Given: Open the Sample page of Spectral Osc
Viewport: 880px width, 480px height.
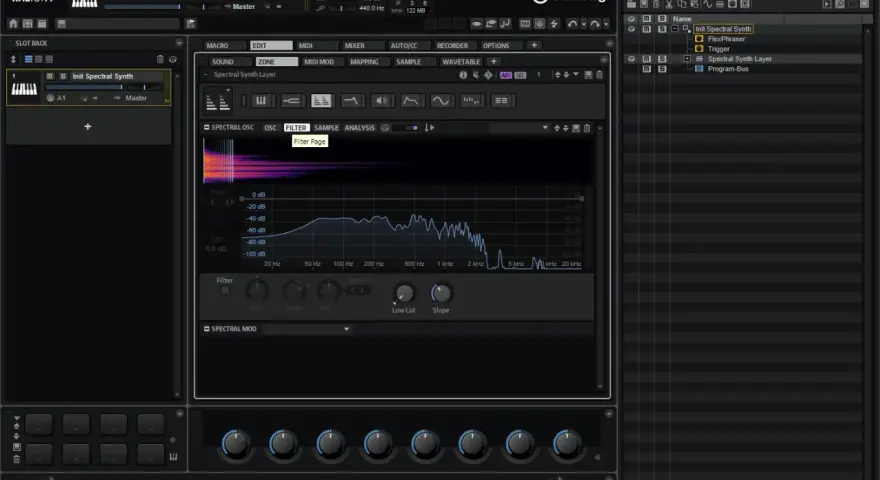Looking at the screenshot, I should [x=326, y=128].
